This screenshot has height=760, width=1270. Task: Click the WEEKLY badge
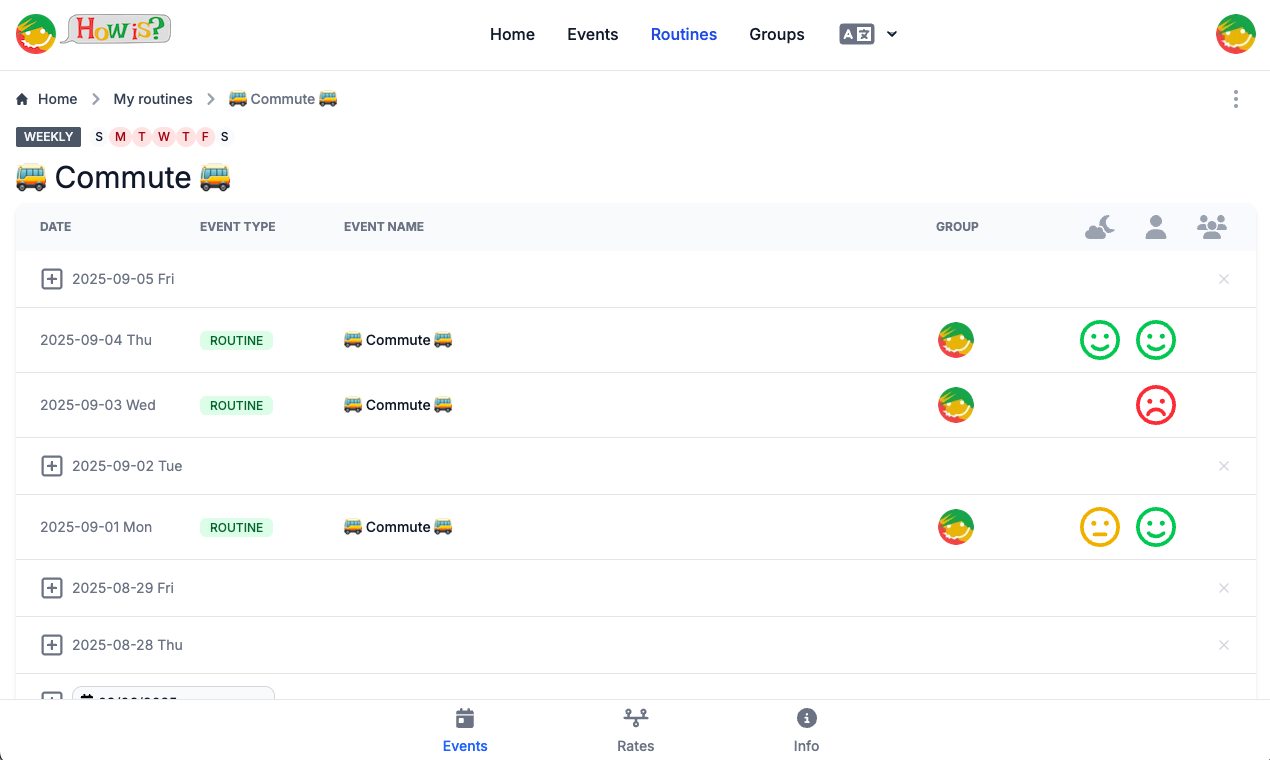point(48,137)
